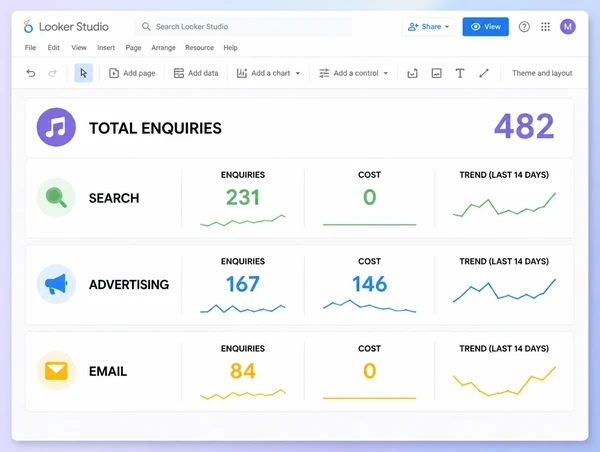The image size is (600, 452).
Task: Select the TOTAL ENQUIRIES heading
Action: 155,128
